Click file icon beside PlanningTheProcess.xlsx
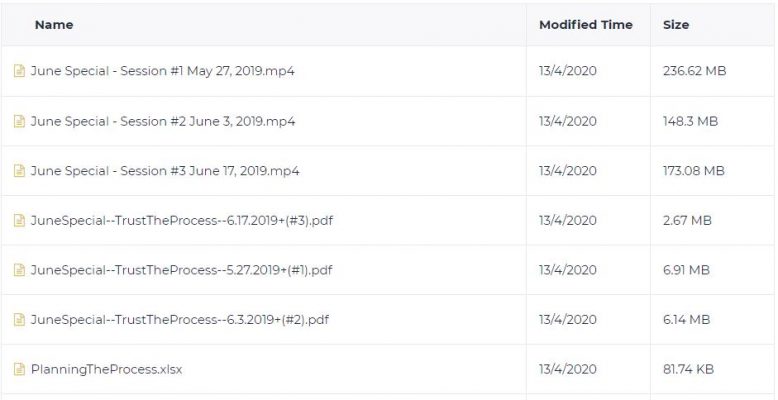This screenshot has width=778, height=400. [x=19, y=369]
